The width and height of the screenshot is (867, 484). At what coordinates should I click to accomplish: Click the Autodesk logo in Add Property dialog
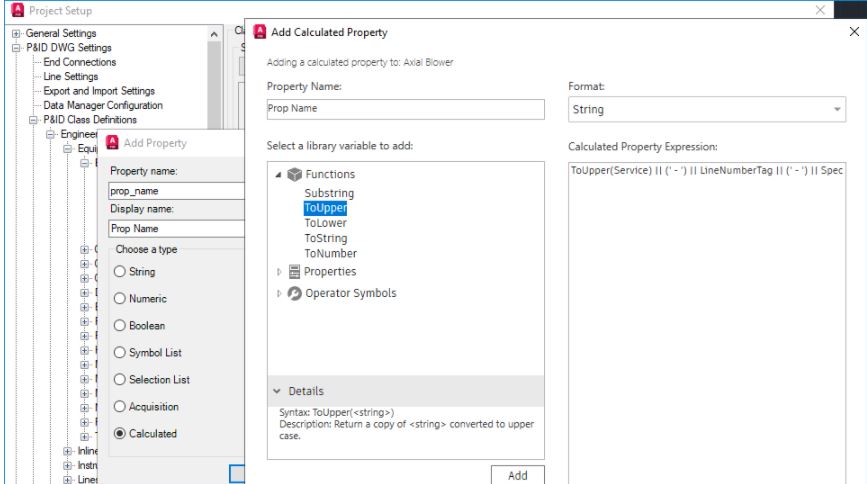click(x=112, y=143)
